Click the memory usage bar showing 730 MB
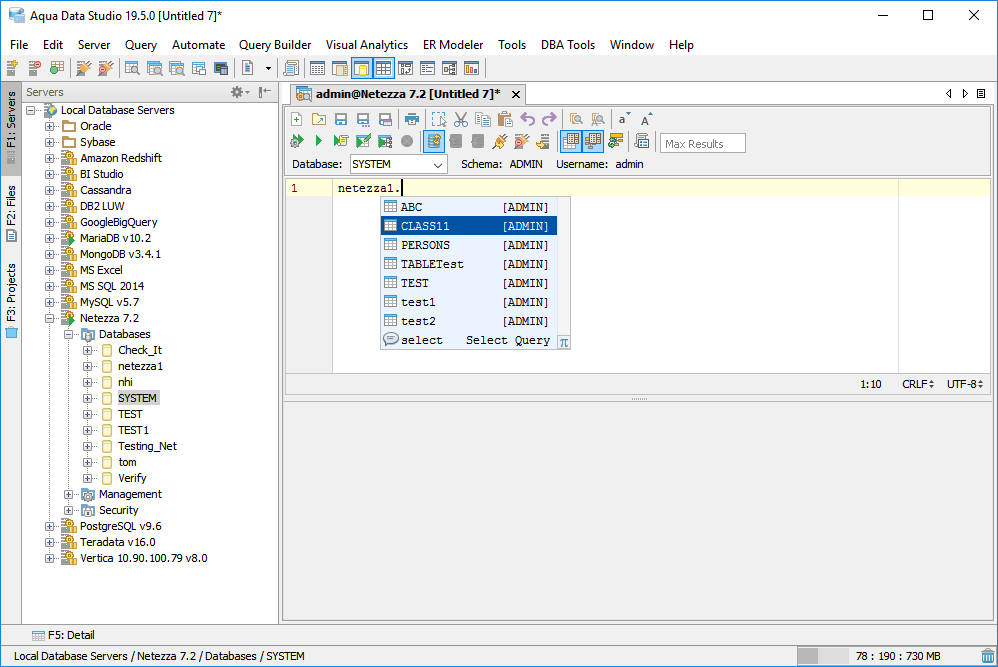The height and width of the screenshot is (667, 998). 888,656
